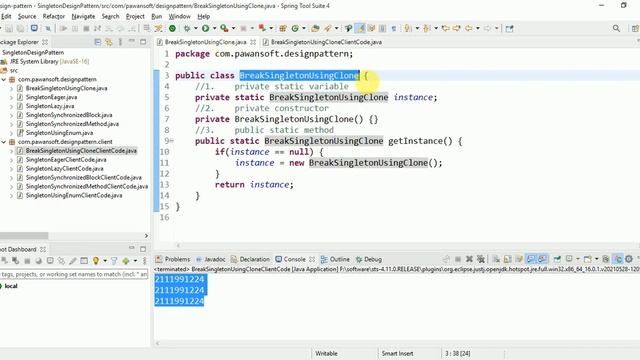
Task: Toggle Block Selection Mode in toolbar
Action: (x=382, y=28)
